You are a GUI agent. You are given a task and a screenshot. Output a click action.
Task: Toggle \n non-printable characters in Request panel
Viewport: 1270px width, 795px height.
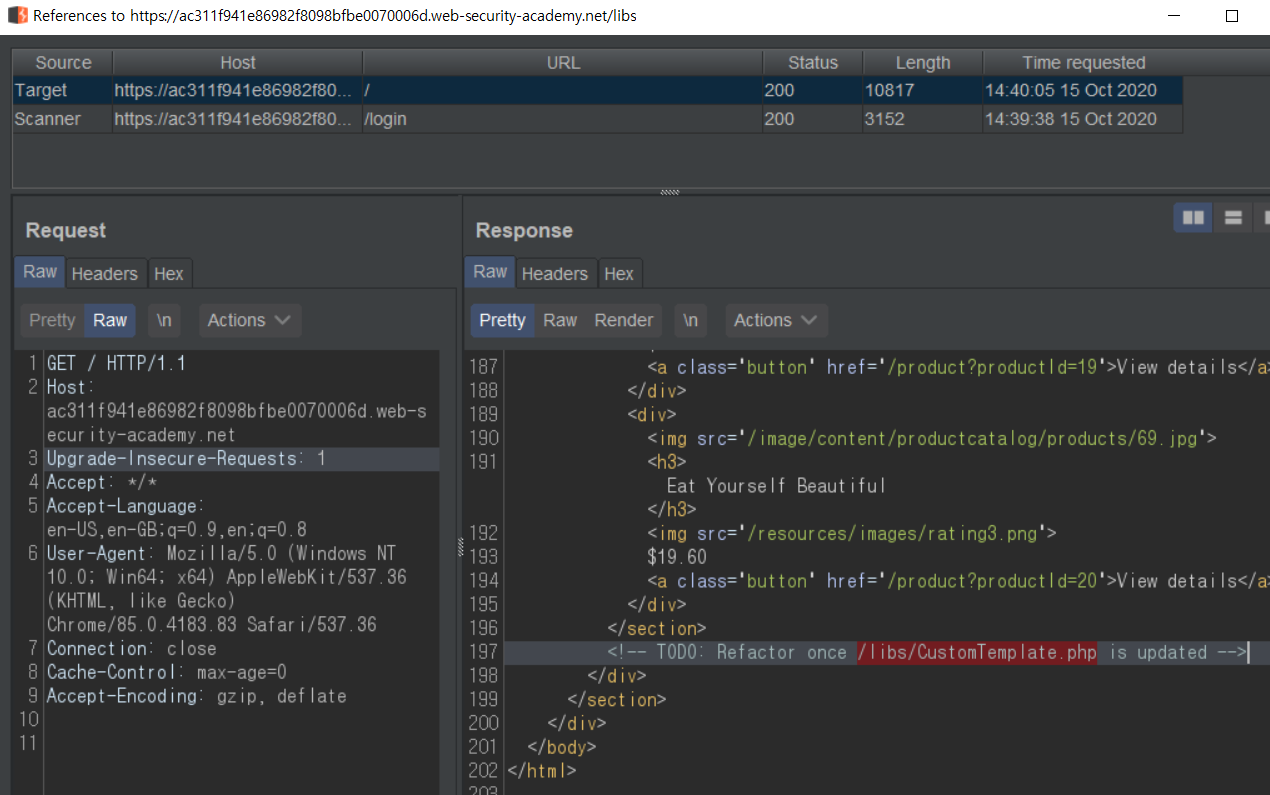coord(164,320)
